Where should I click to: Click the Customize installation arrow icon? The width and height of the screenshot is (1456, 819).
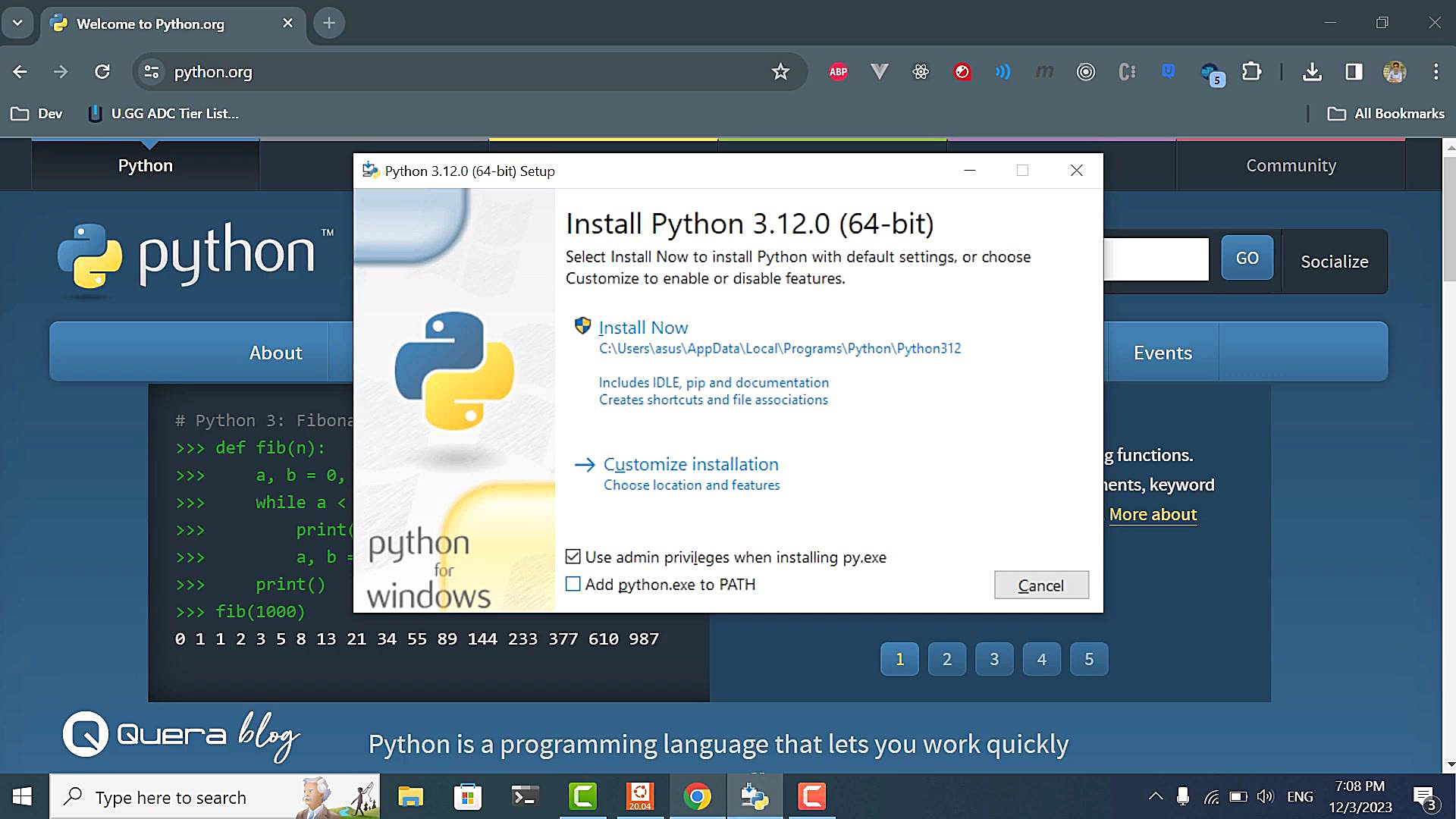(x=585, y=465)
